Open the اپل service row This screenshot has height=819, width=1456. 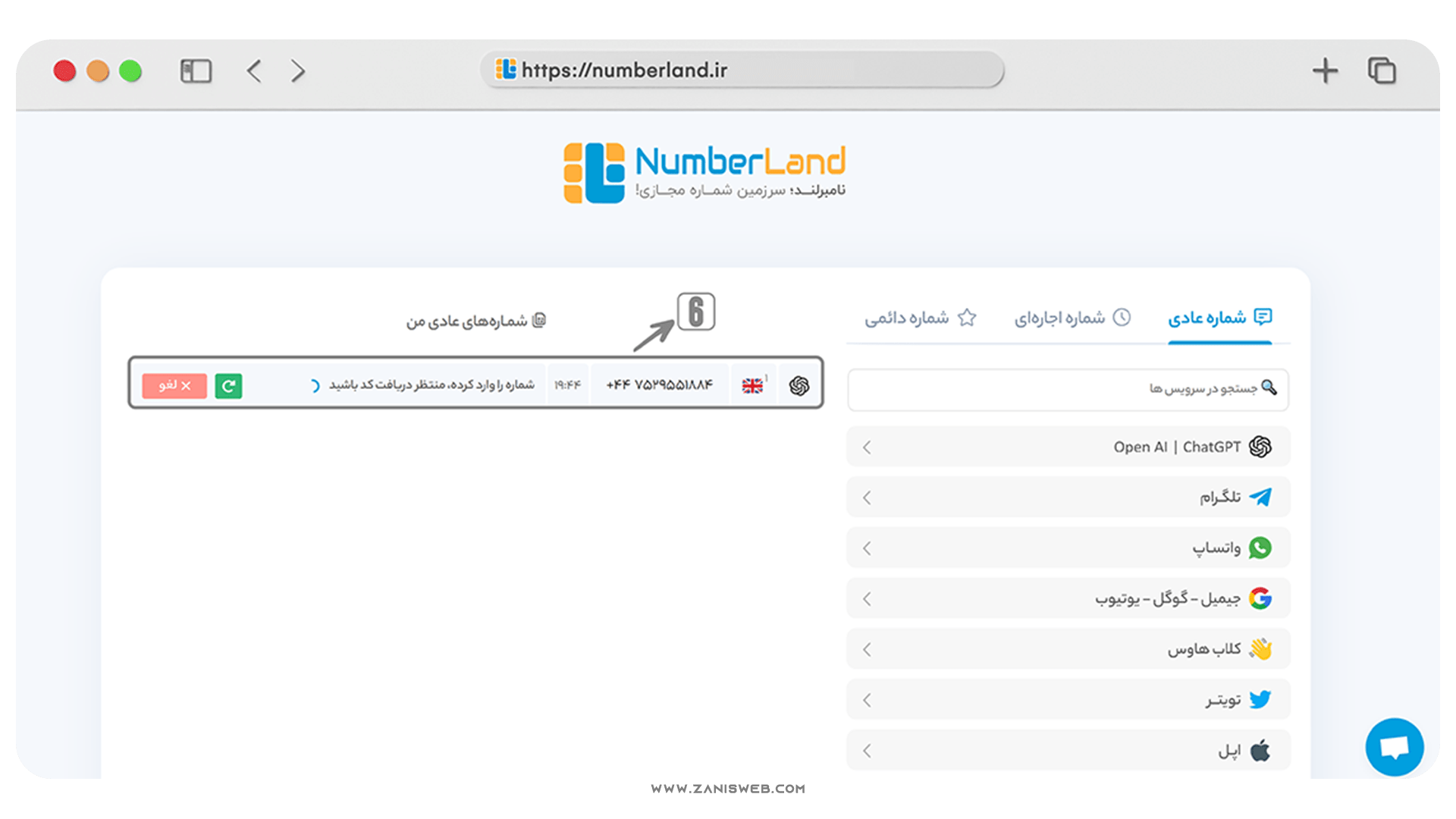pyautogui.click(x=1068, y=750)
